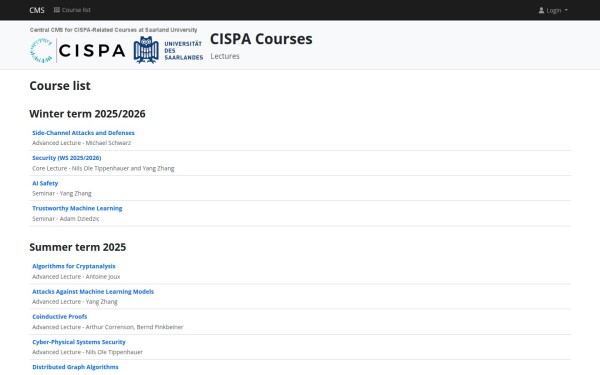Click 'Advanced Lecture - Antoine Joux' text

point(76,276)
